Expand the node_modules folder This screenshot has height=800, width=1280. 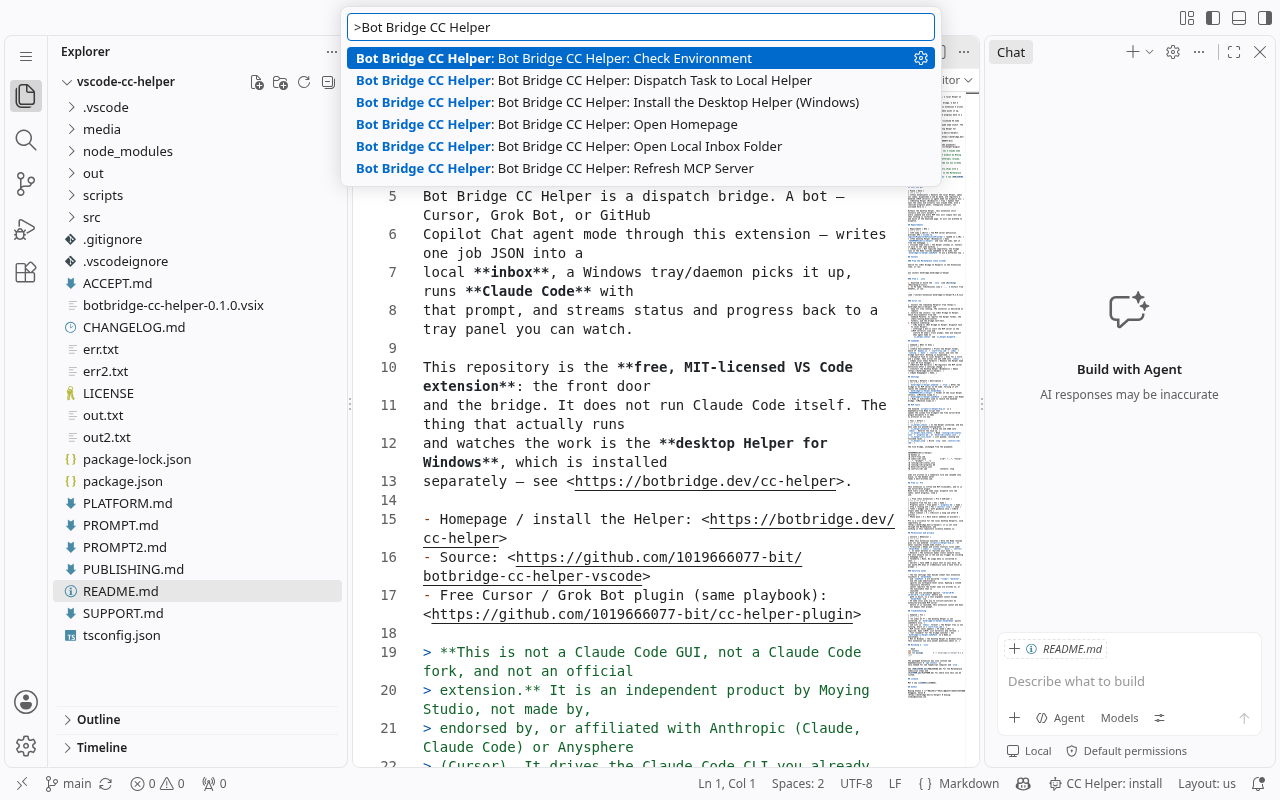197,151
